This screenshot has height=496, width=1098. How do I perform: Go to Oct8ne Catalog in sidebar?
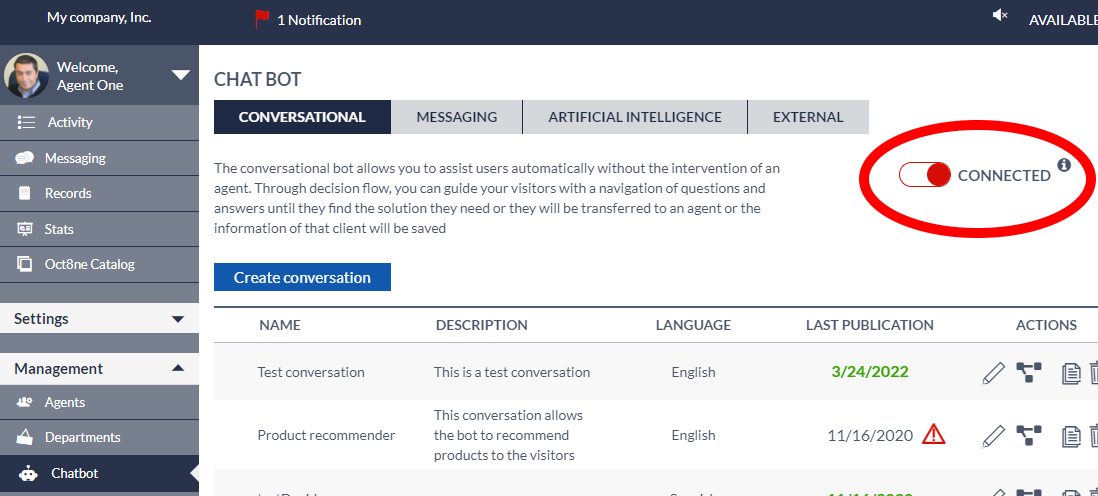pos(89,264)
